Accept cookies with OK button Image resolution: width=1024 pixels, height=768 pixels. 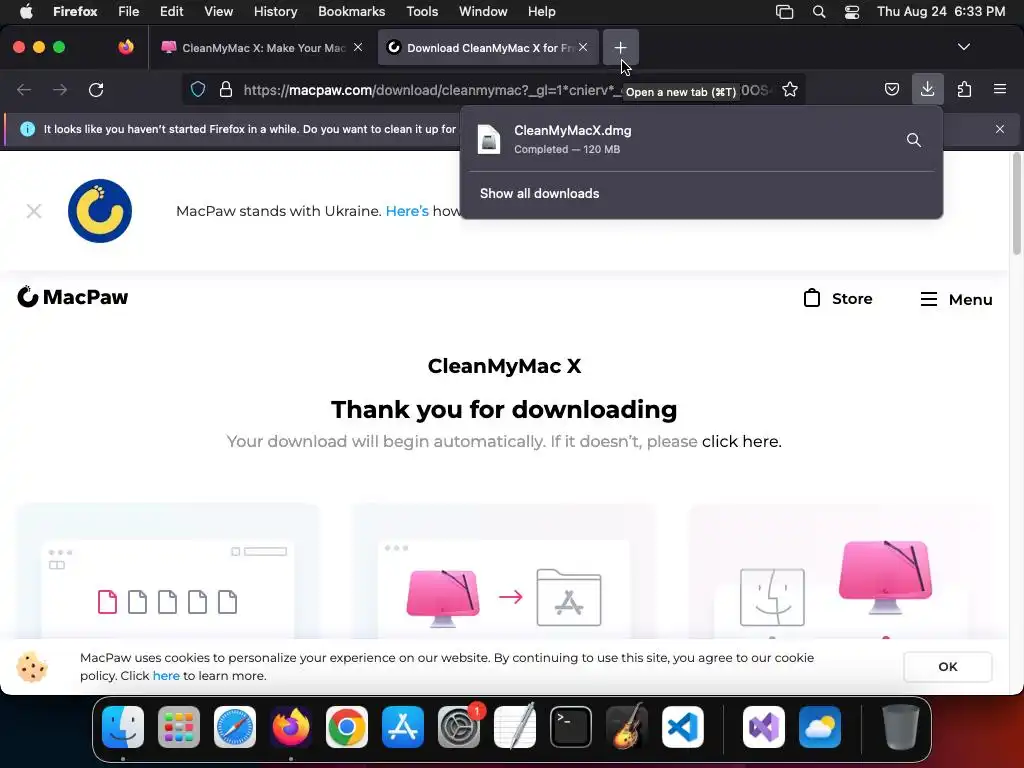coord(948,667)
